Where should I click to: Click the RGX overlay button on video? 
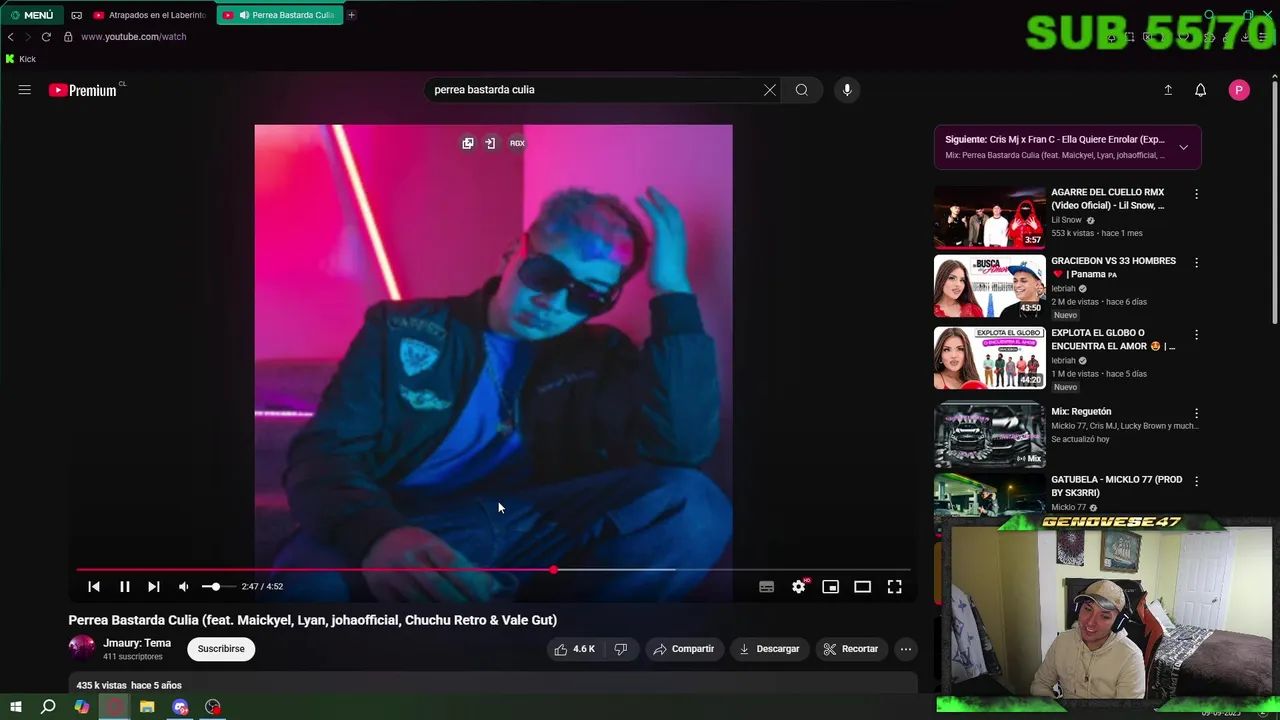click(x=517, y=143)
